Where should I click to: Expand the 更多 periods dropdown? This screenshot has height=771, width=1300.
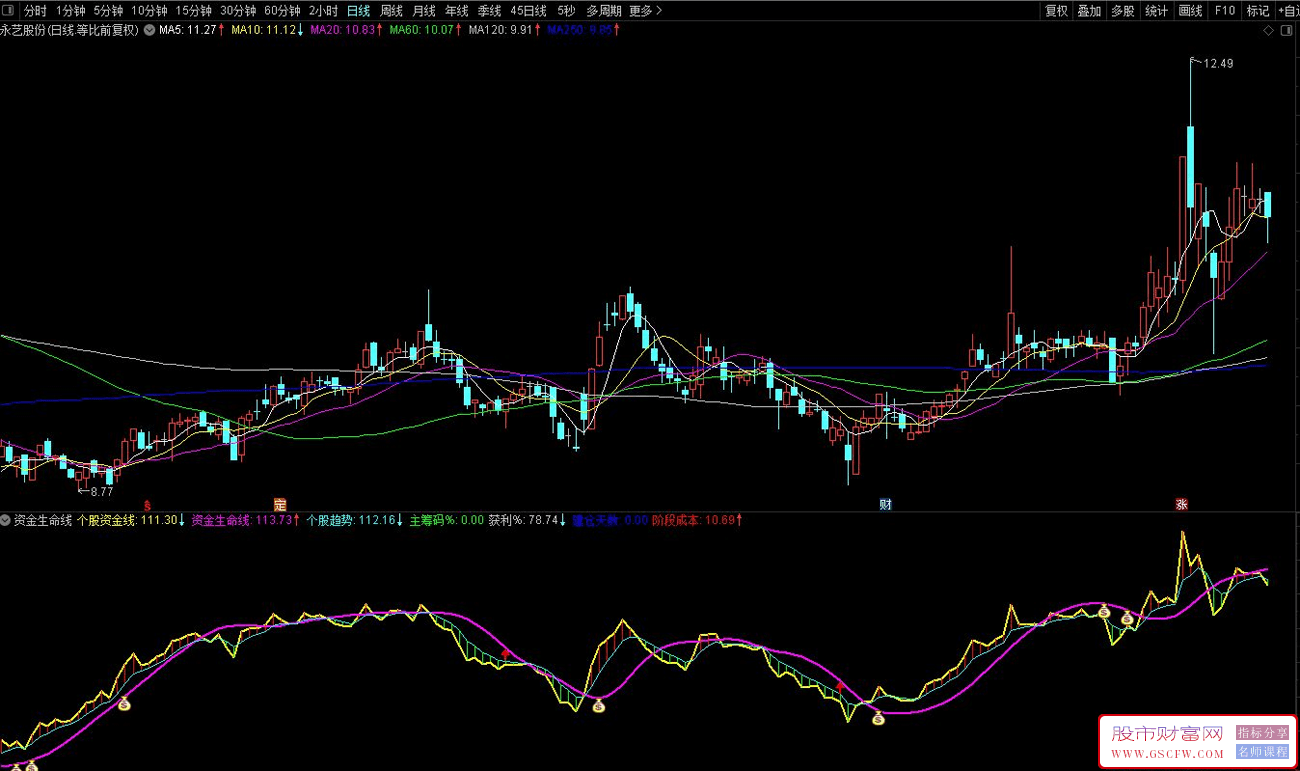(644, 11)
